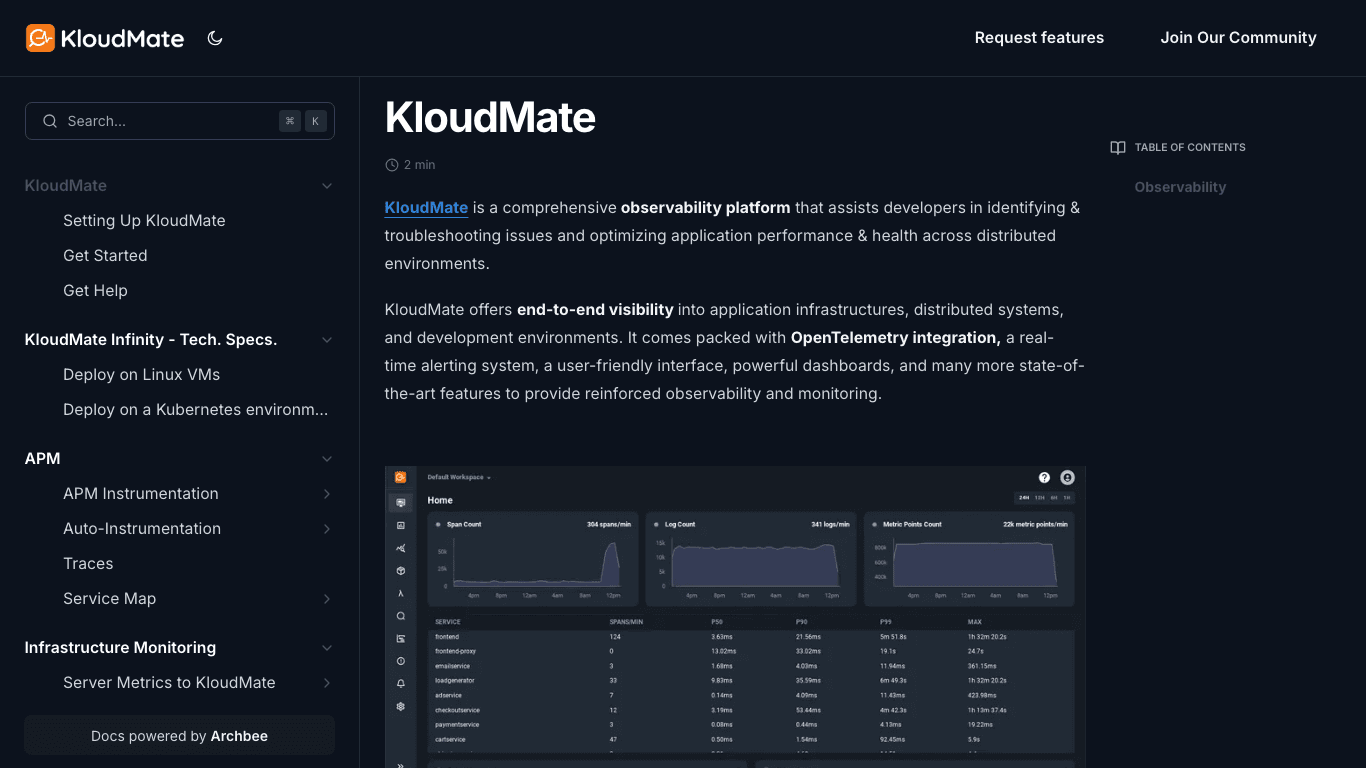Click the gear settings icon in the dashboard screenshot sidebar
The width and height of the screenshot is (1366, 768).
[x=401, y=706]
